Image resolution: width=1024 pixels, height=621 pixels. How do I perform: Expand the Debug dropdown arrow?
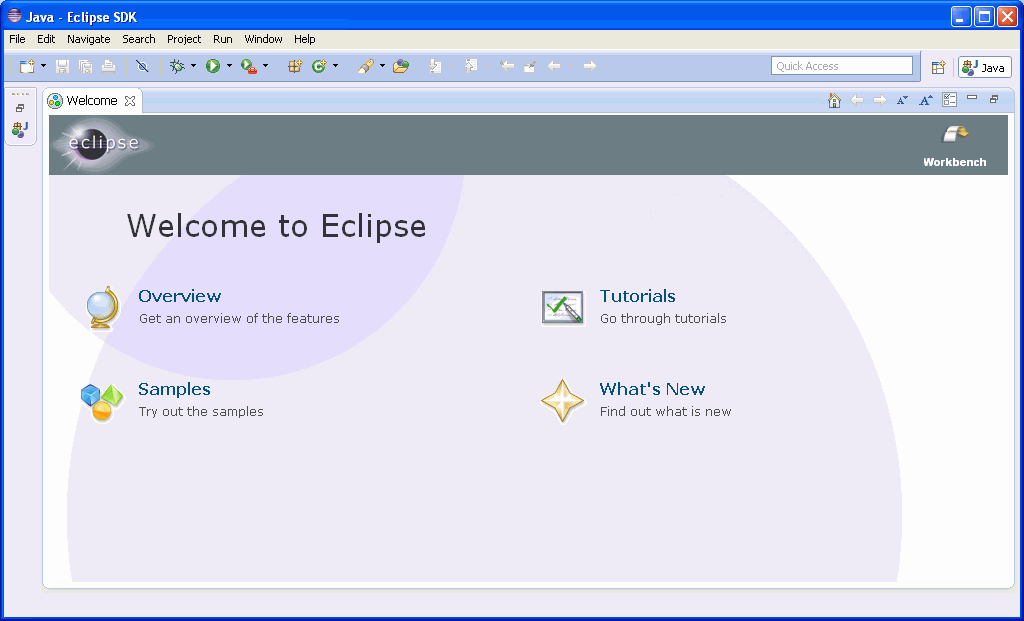193,66
